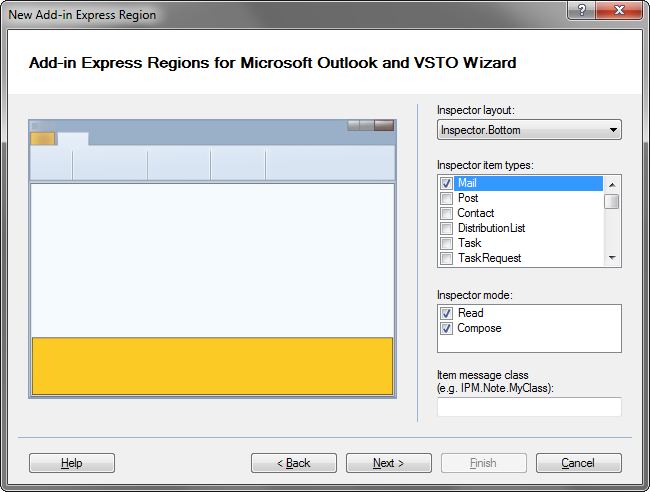The width and height of the screenshot is (650, 492).
Task: Open the Inspector layout dropdown
Action: (529, 130)
